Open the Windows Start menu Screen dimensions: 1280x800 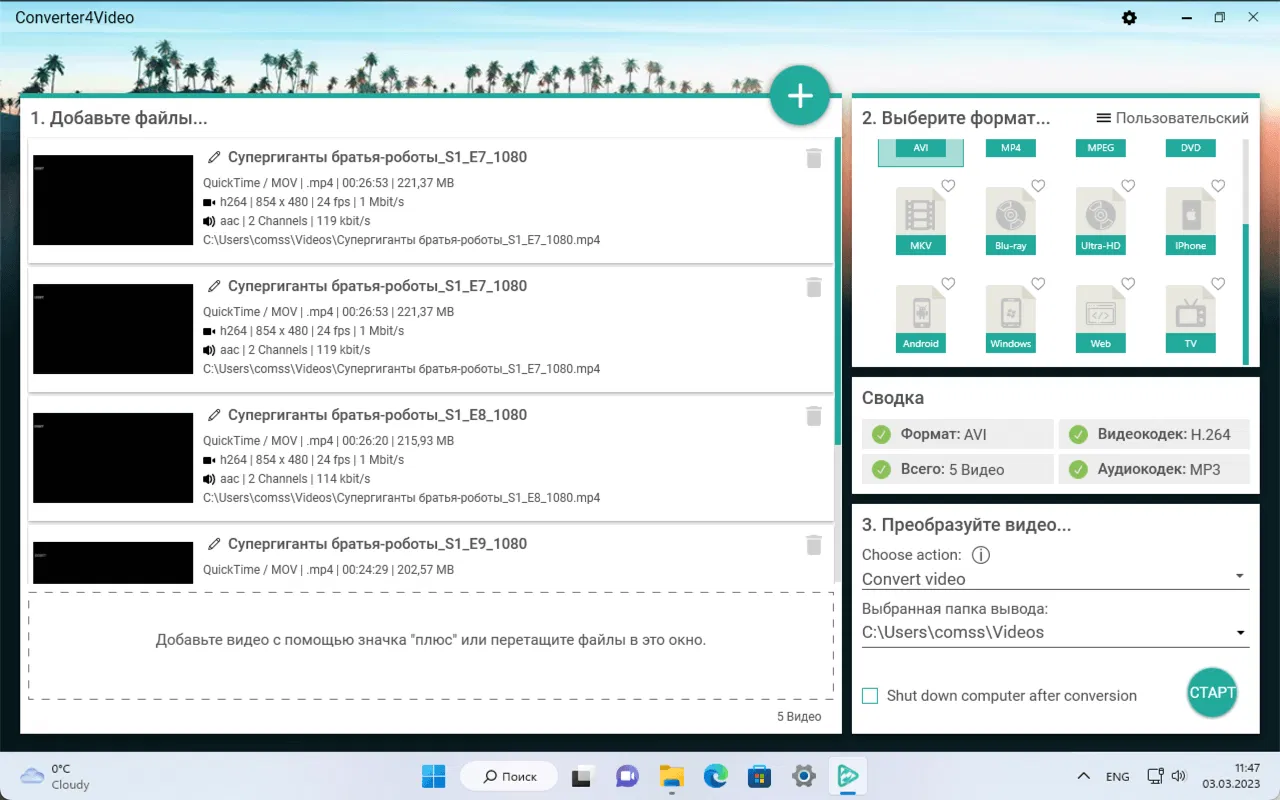click(434, 776)
